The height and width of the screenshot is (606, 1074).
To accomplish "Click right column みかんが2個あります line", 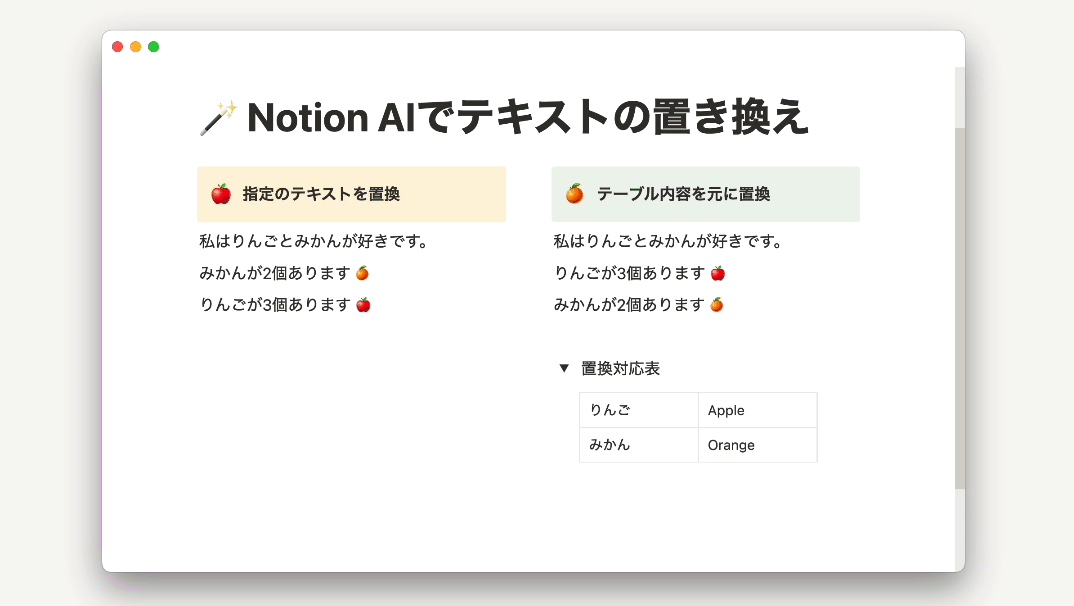I will point(638,305).
